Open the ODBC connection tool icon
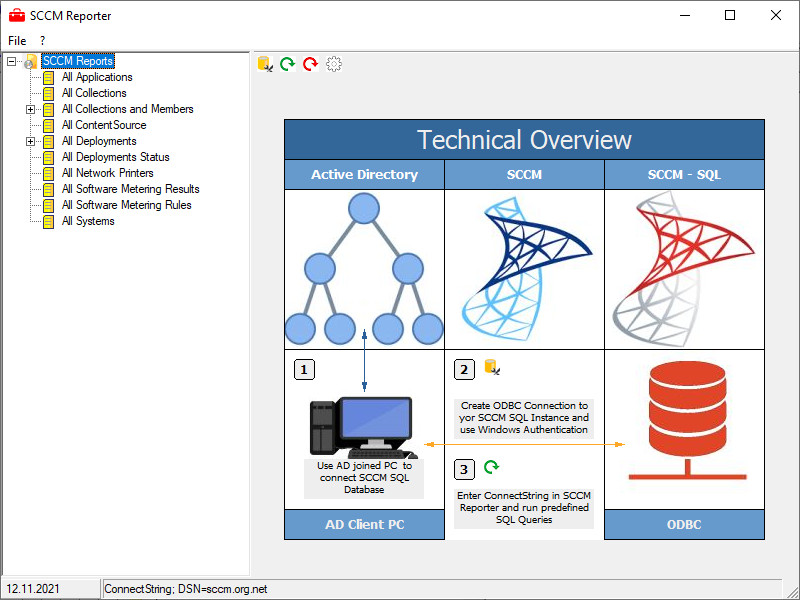The height and width of the screenshot is (600, 800). pyautogui.click(x=265, y=64)
